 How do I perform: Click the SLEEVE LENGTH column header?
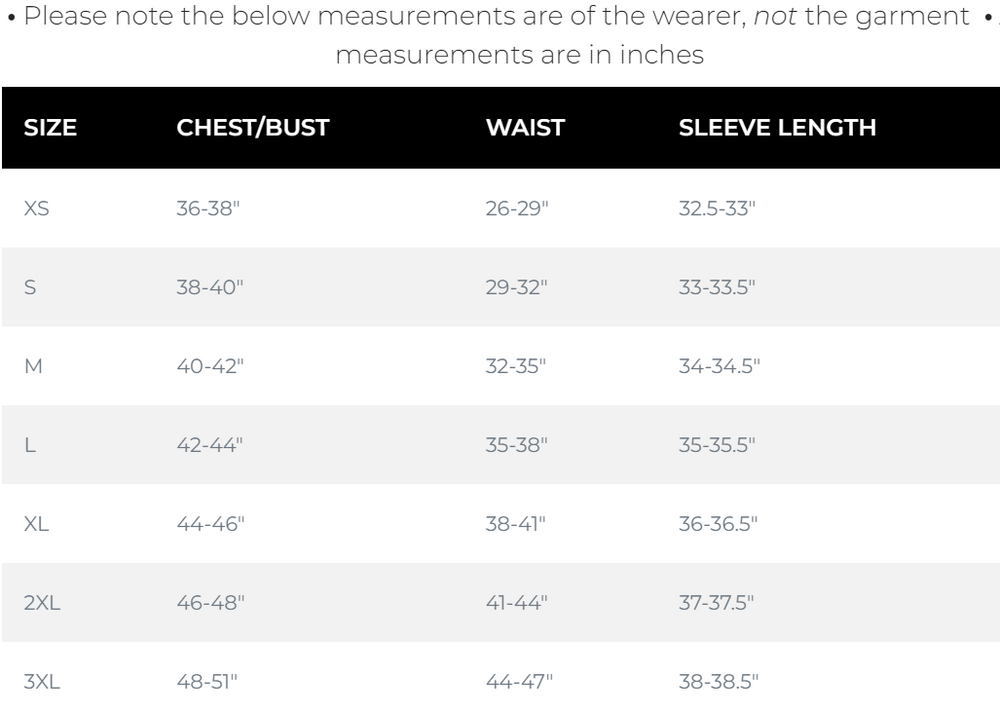[777, 128]
